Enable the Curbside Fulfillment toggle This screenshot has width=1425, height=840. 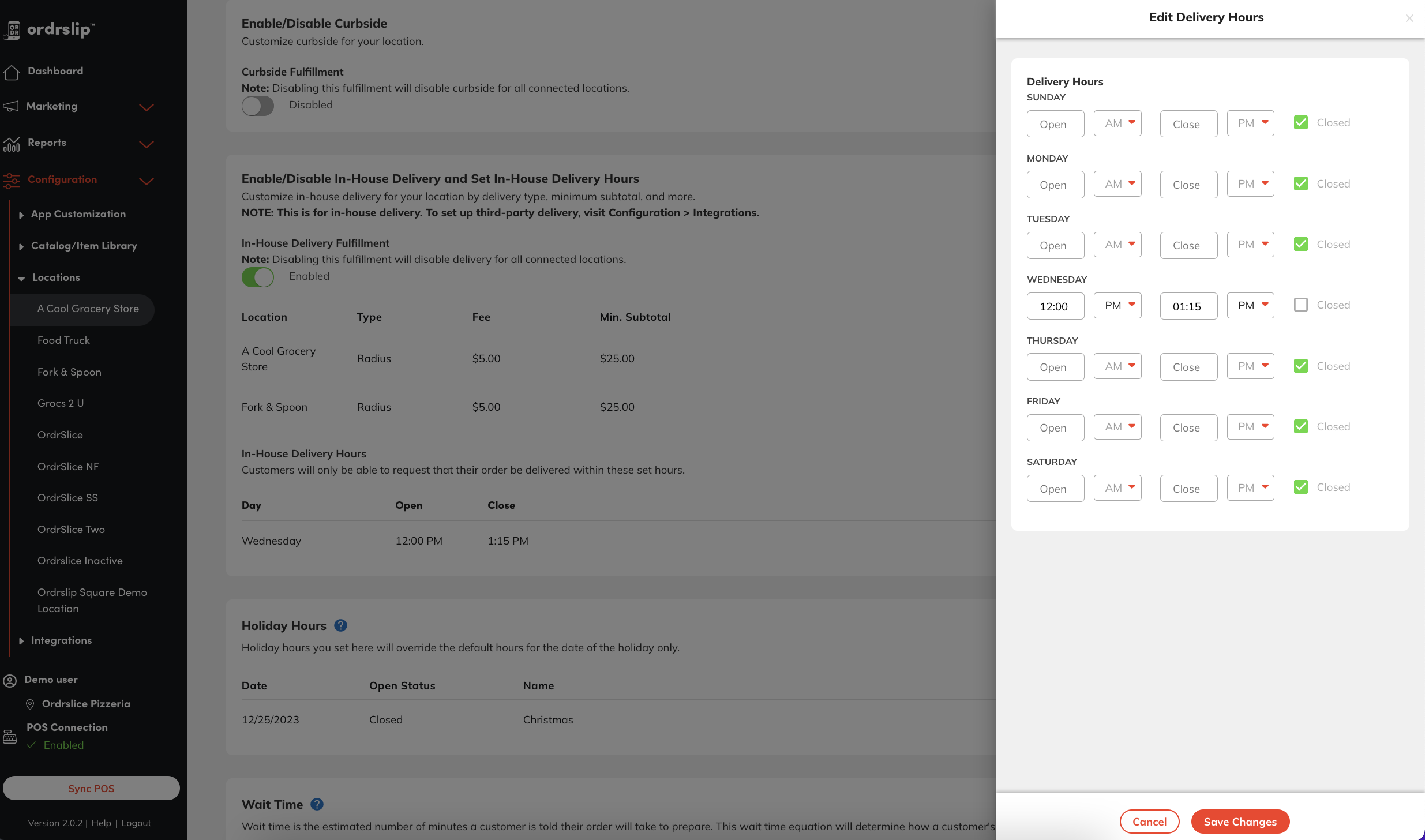[257, 106]
